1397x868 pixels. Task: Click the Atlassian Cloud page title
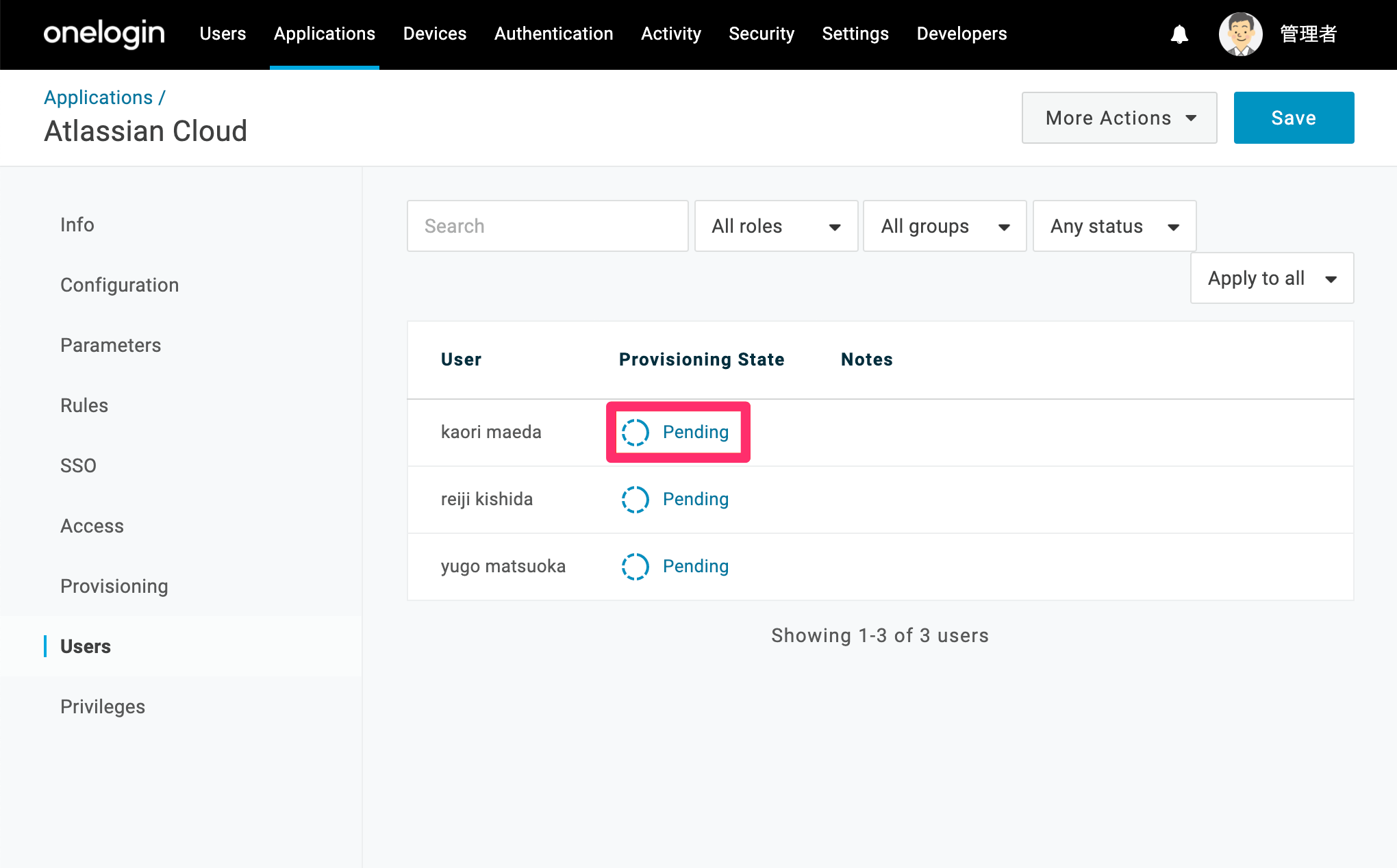[146, 131]
